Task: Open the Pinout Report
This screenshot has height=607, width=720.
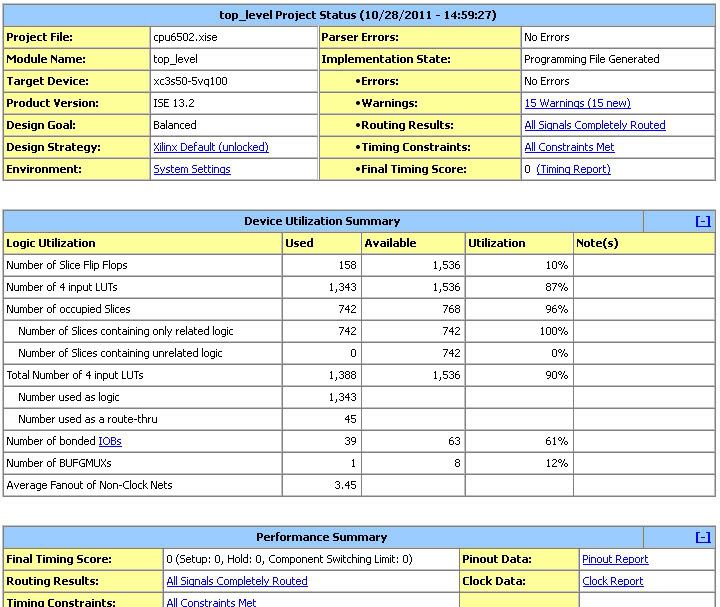Action: (614, 559)
